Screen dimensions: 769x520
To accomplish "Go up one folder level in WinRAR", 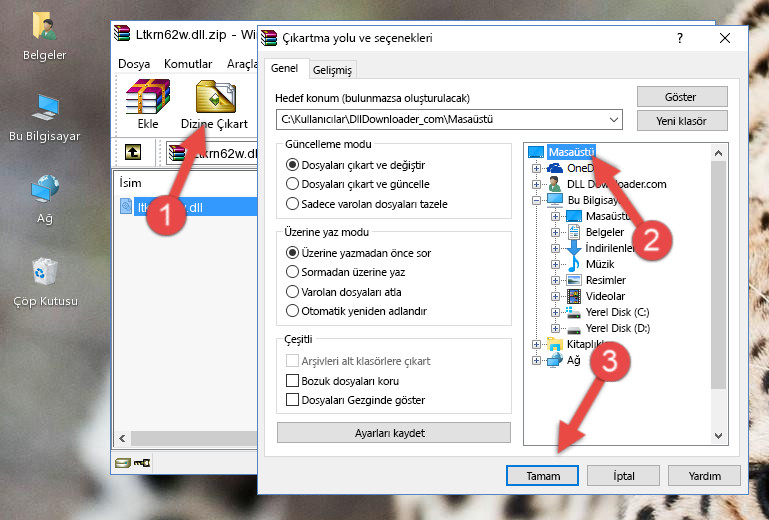I will pos(133,153).
